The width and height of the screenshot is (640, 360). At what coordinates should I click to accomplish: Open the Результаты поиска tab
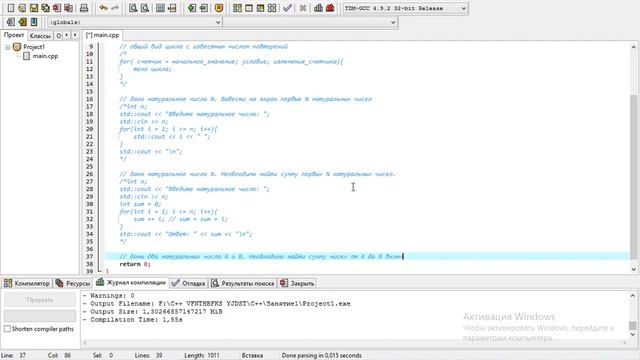(242, 283)
